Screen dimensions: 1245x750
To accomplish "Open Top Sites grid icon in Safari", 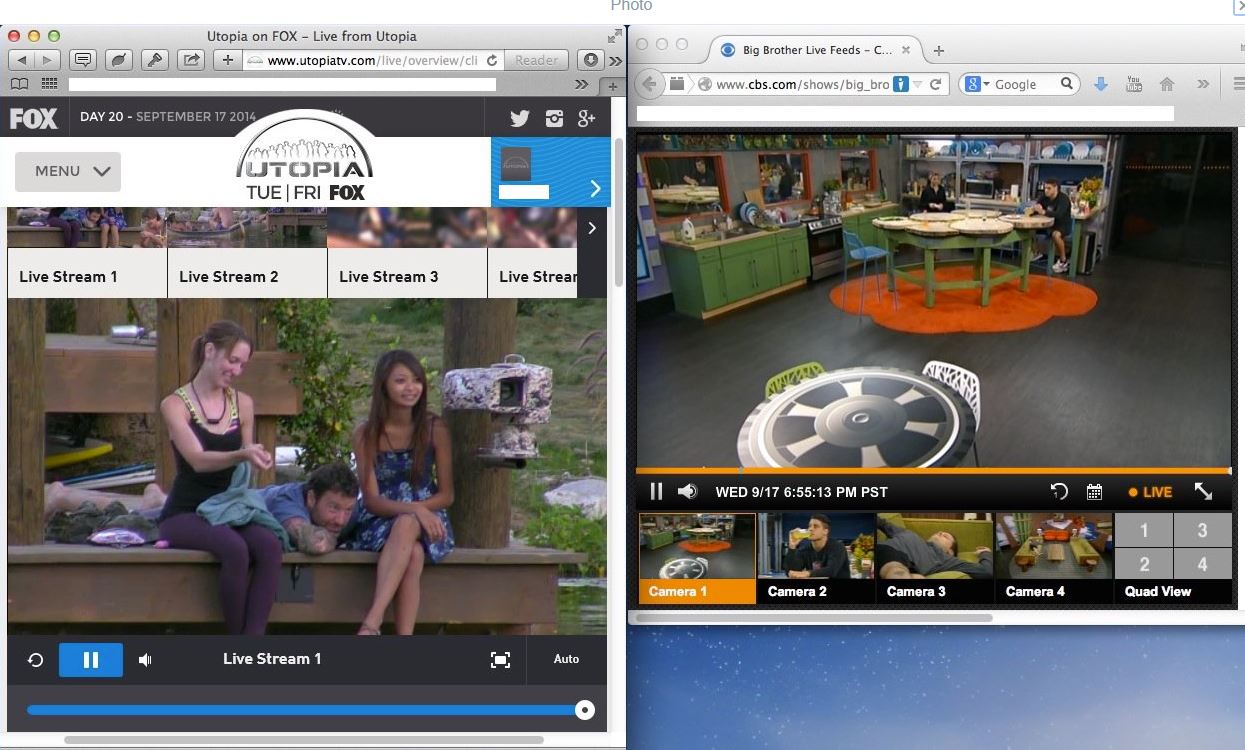I will pyautogui.click(x=49, y=85).
